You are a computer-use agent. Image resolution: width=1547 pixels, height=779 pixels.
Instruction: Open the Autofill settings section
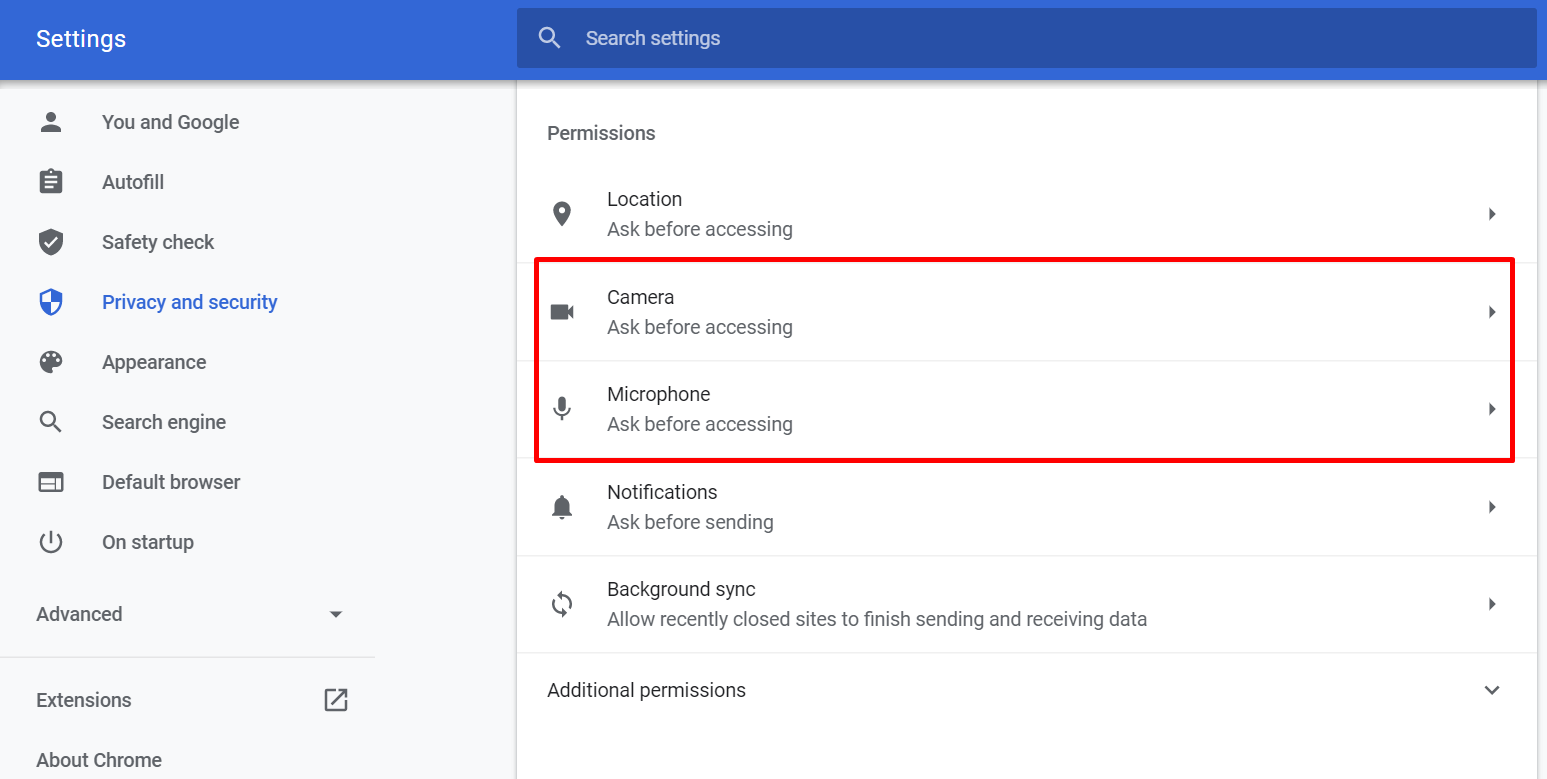click(x=133, y=182)
